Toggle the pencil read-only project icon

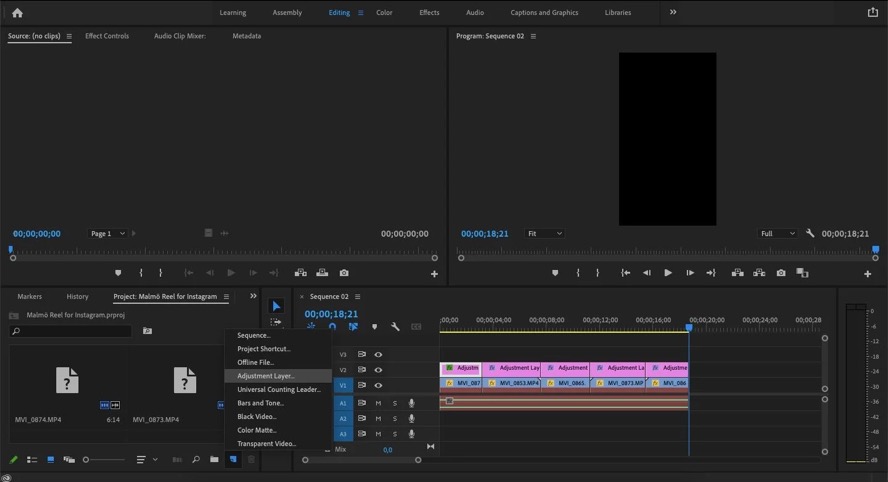[x=14, y=459]
